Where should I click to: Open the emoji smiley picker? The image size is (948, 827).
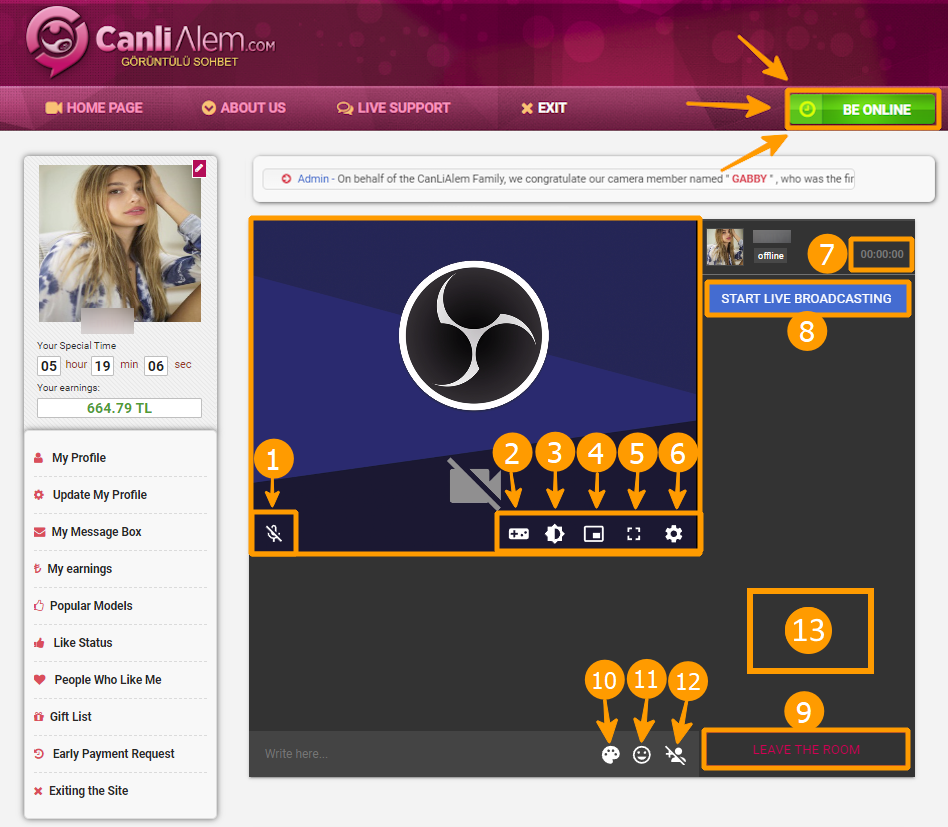(642, 755)
